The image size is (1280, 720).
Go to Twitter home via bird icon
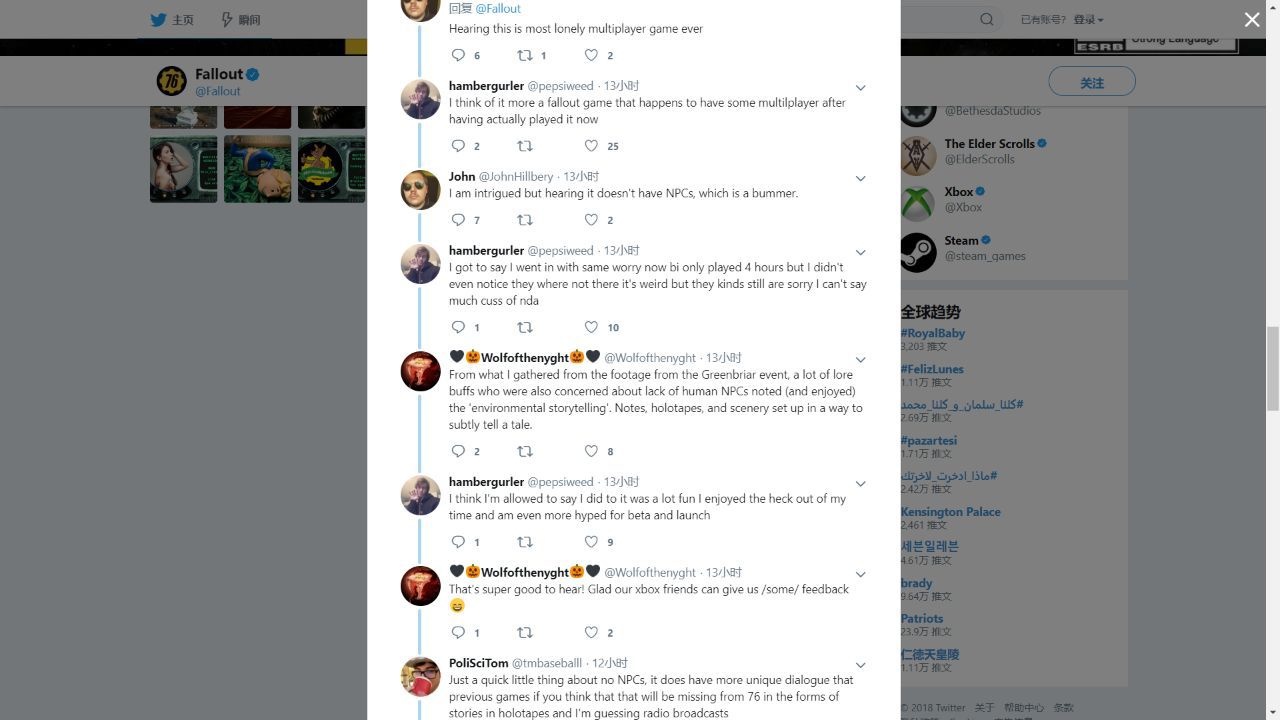tap(158, 19)
